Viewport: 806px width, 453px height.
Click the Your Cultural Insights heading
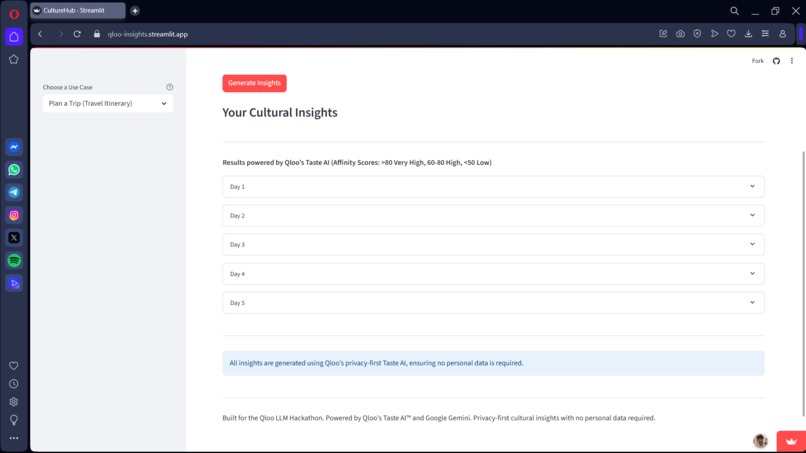tap(280, 113)
